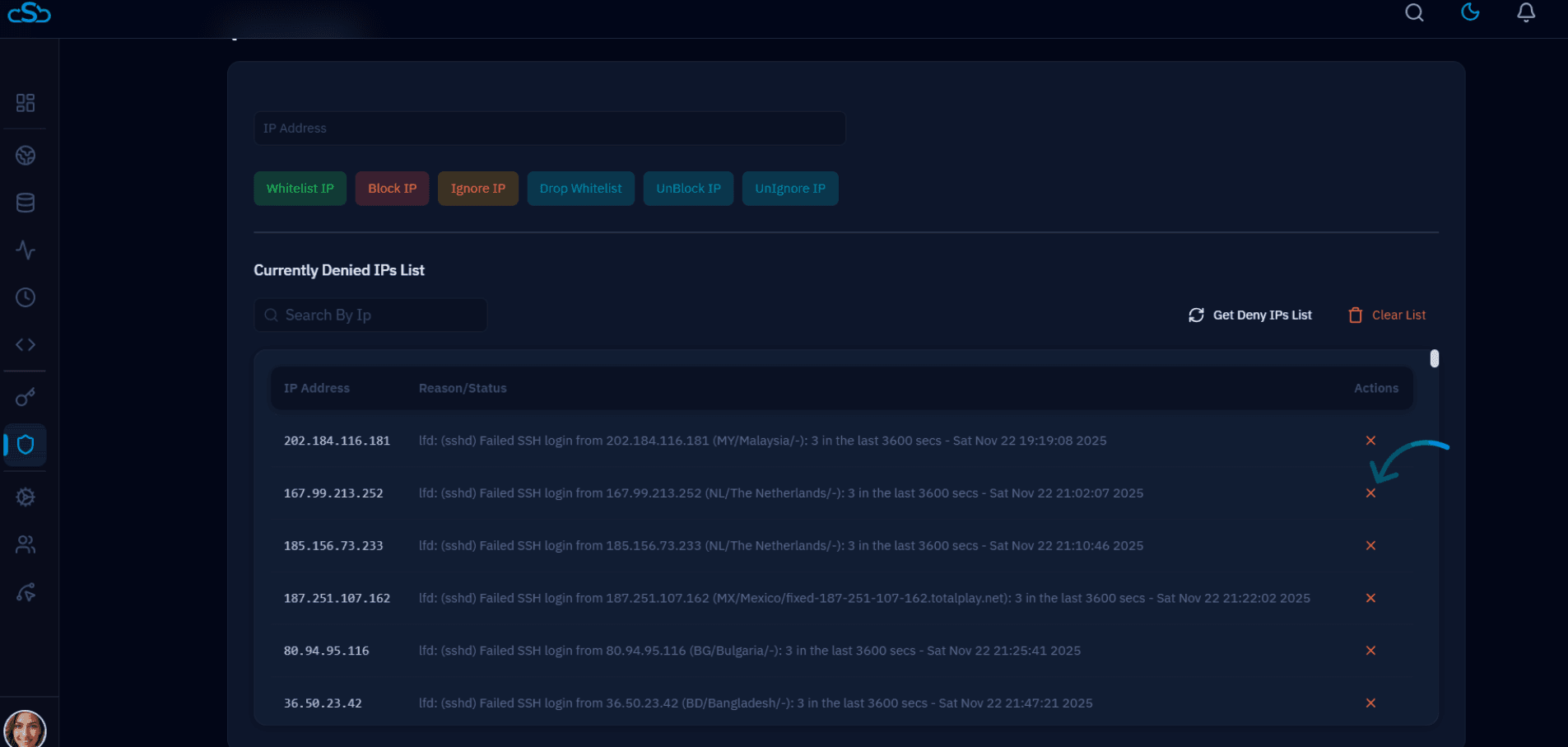Open the globe websites icon in sidebar

point(26,156)
